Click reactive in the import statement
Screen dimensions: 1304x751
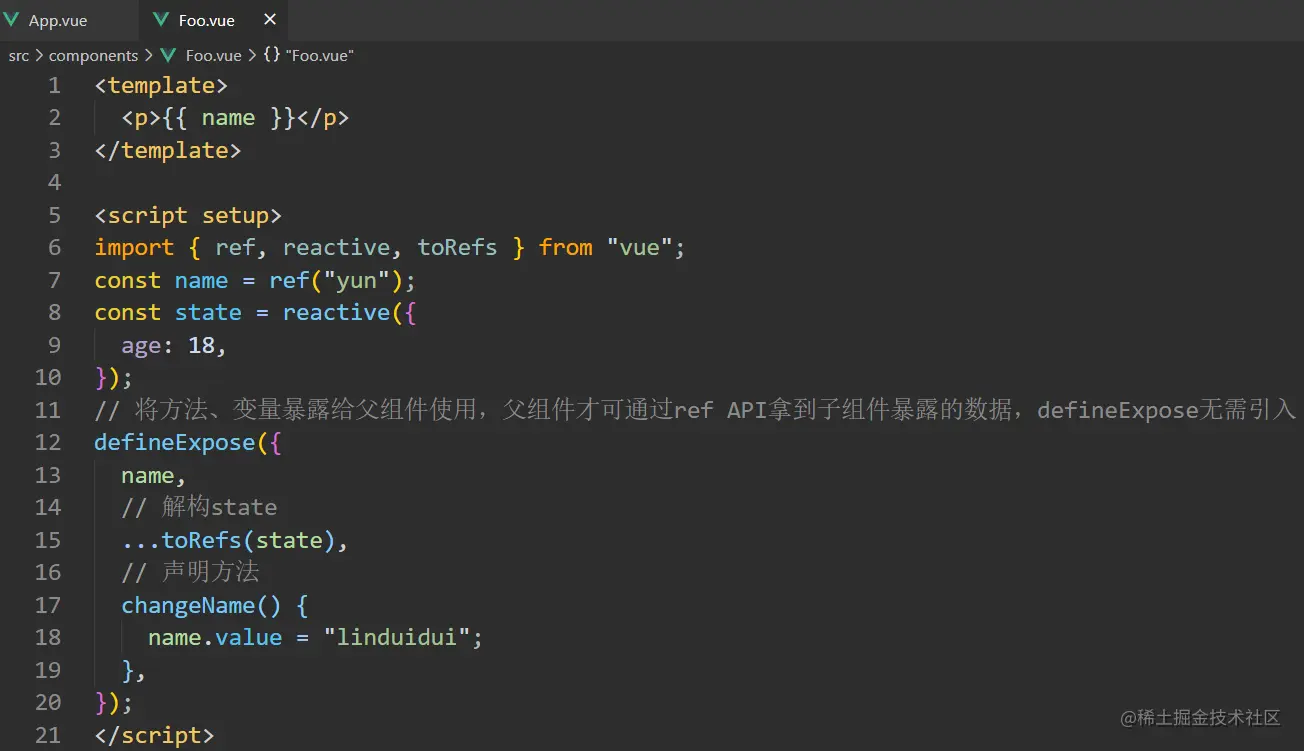(336, 248)
